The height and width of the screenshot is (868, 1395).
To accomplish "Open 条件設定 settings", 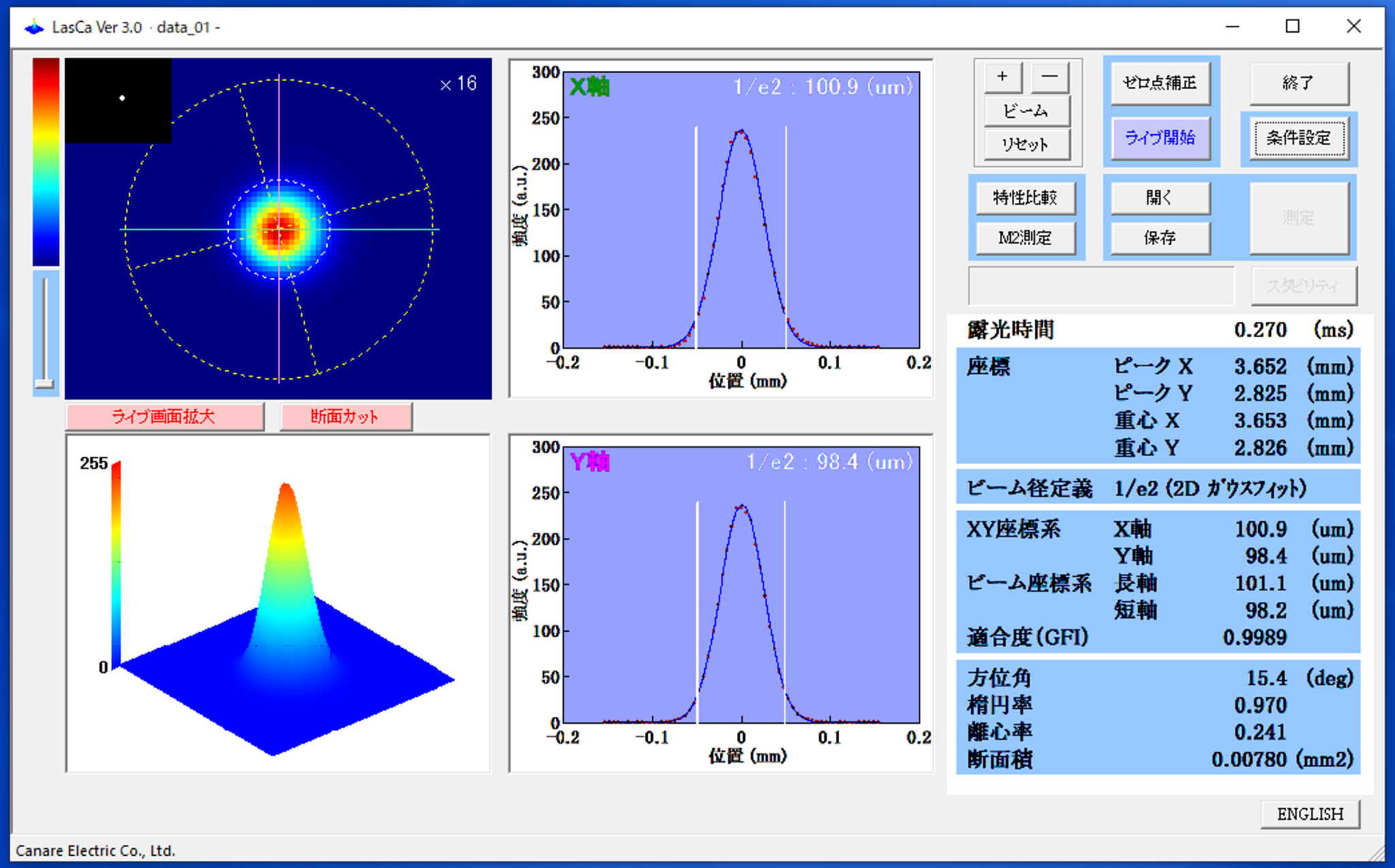I will [x=1298, y=138].
